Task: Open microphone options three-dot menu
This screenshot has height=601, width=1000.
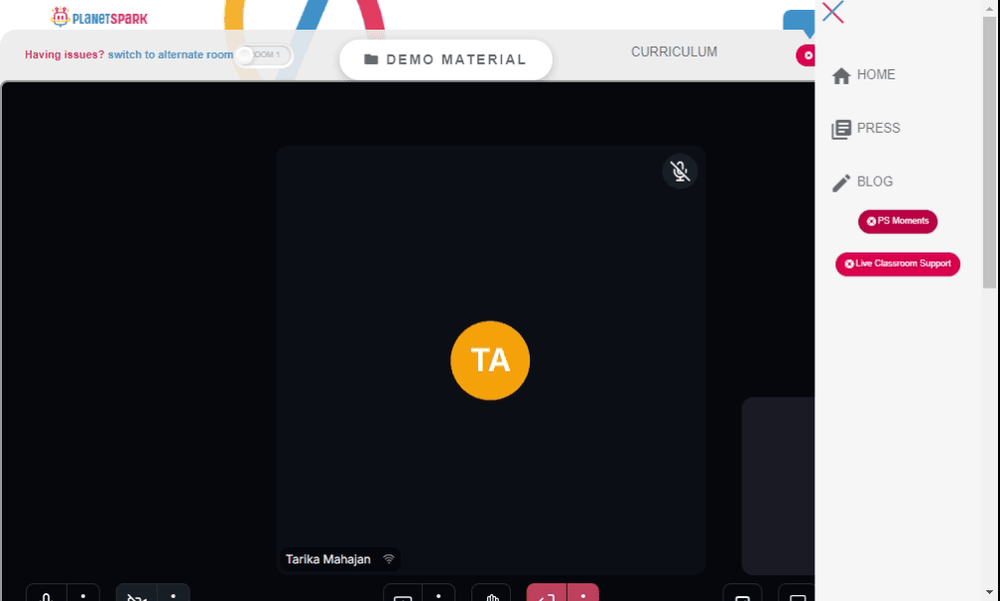Action: (x=83, y=595)
